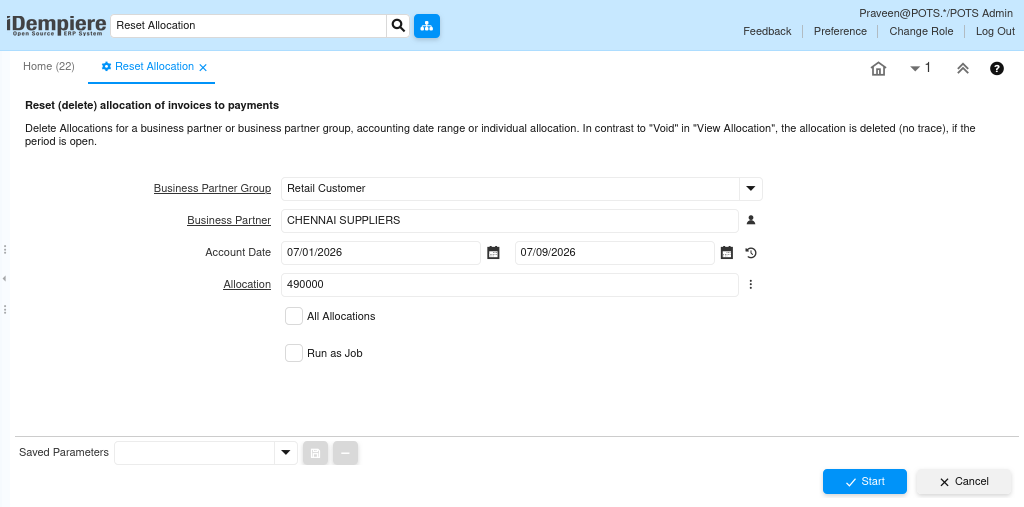Click Log Out
The width and height of the screenshot is (1024, 507).
(995, 31)
